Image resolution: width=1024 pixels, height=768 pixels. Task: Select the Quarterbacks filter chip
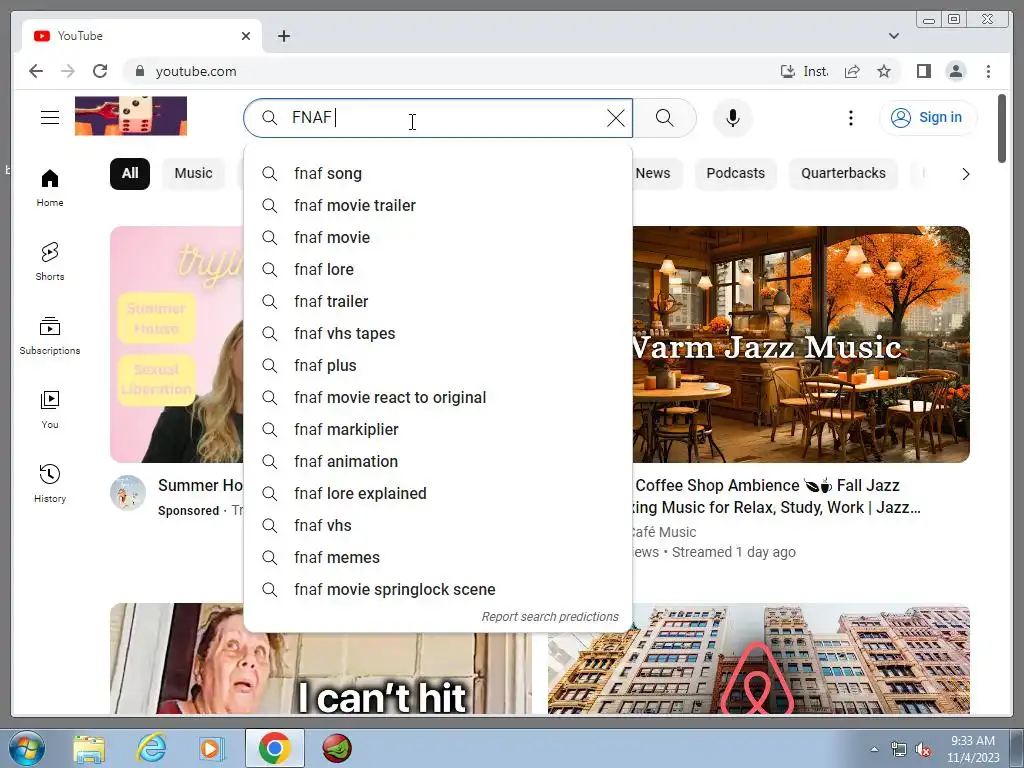843,174
